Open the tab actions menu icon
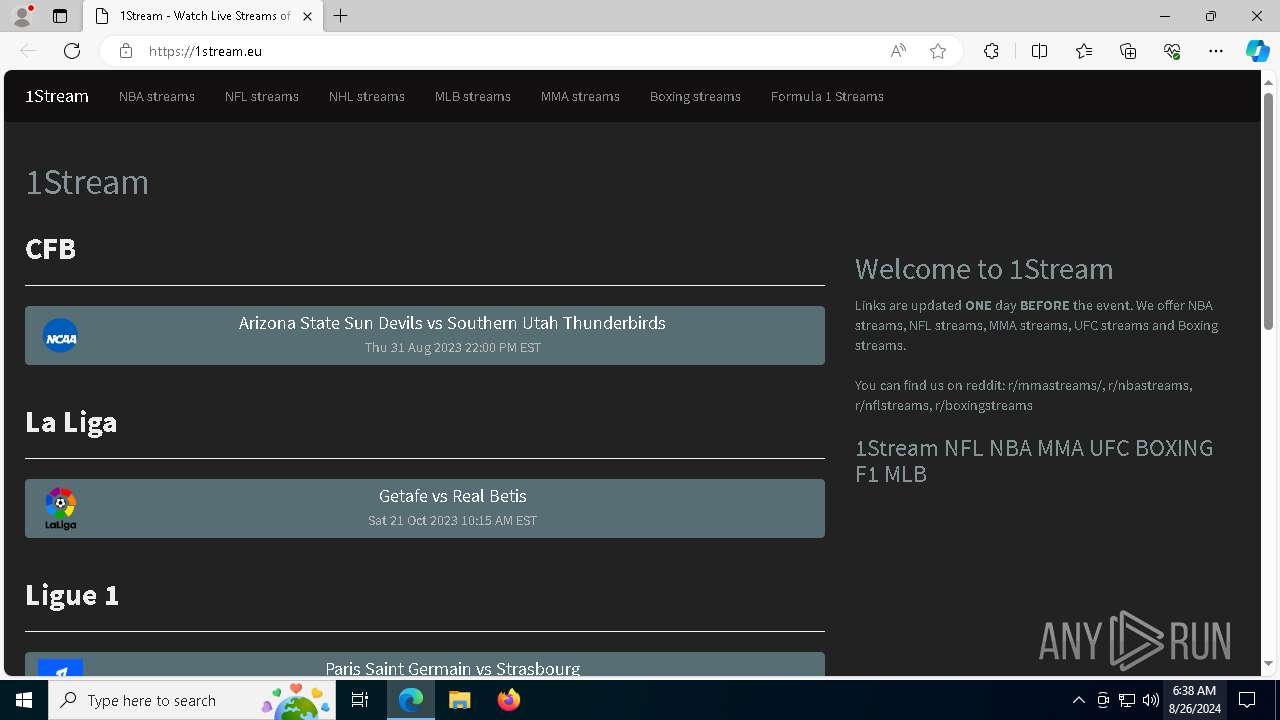 click(x=60, y=16)
